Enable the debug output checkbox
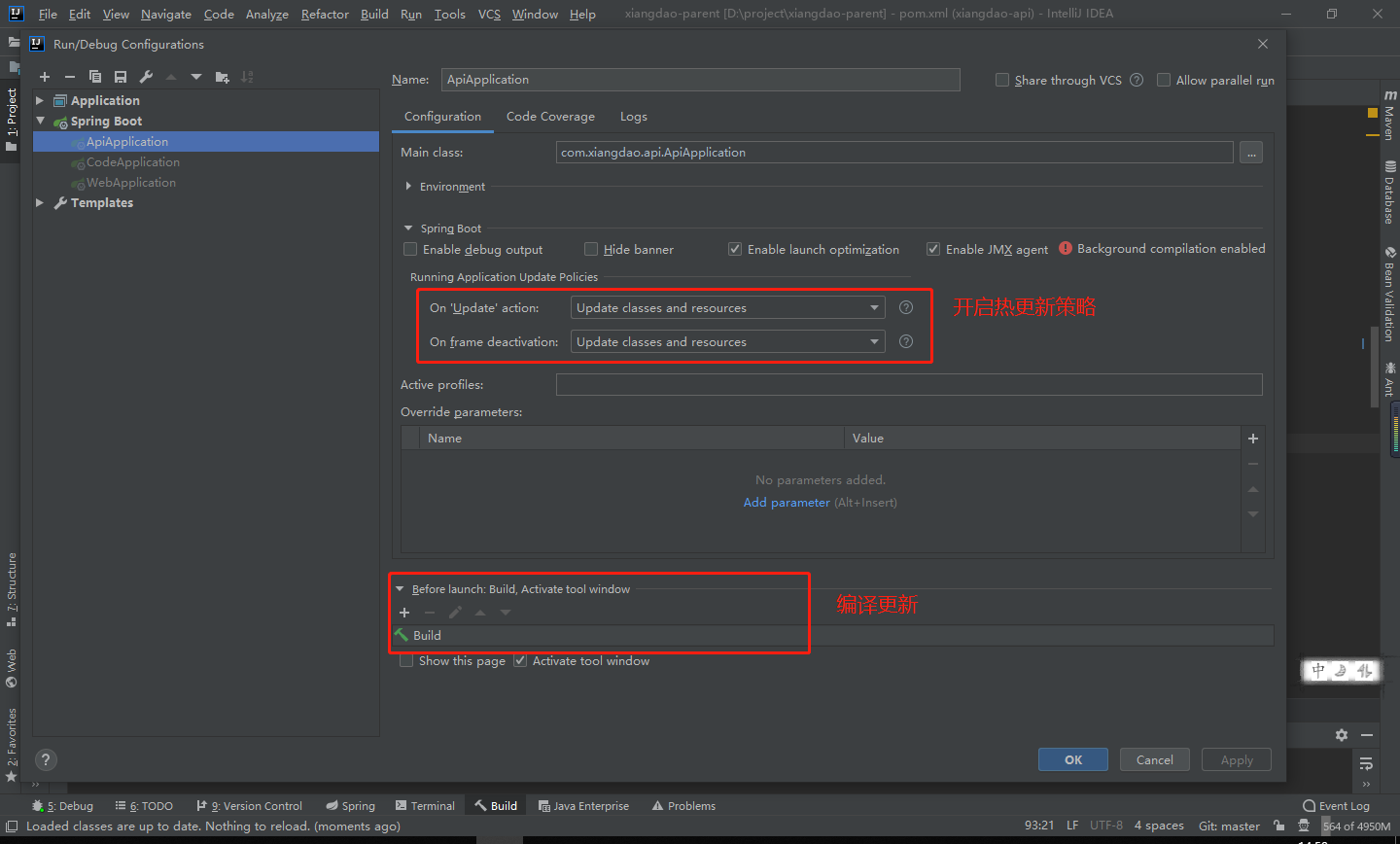 point(410,250)
